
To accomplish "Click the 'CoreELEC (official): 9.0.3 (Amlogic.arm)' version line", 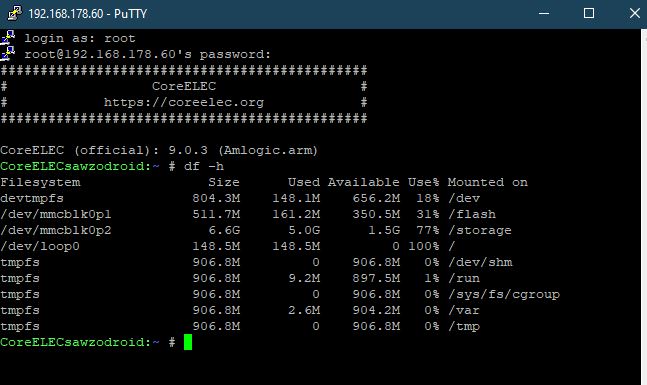I will coord(159,150).
